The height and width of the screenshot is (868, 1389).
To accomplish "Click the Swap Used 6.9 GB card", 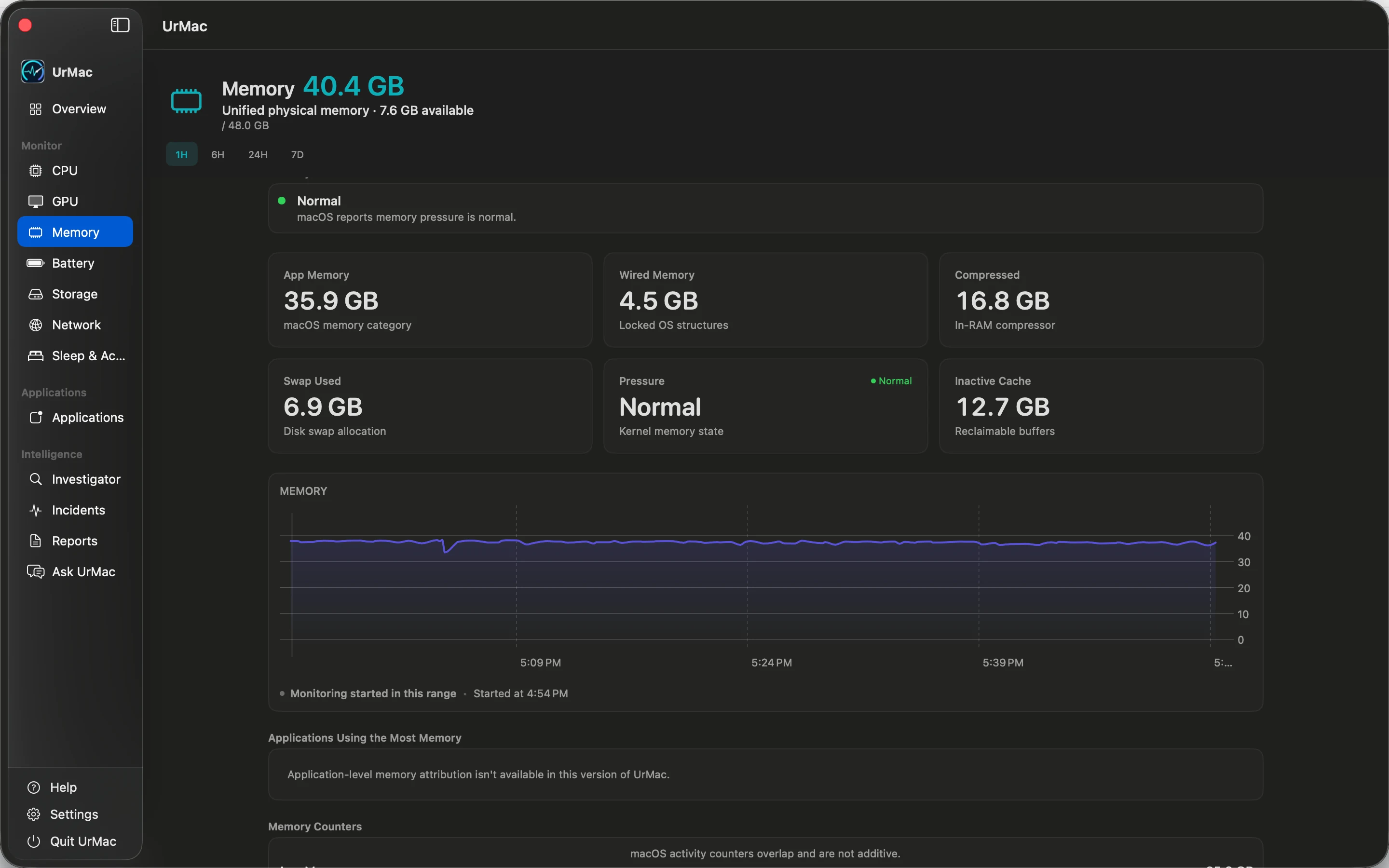I will click(x=430, y=406).
